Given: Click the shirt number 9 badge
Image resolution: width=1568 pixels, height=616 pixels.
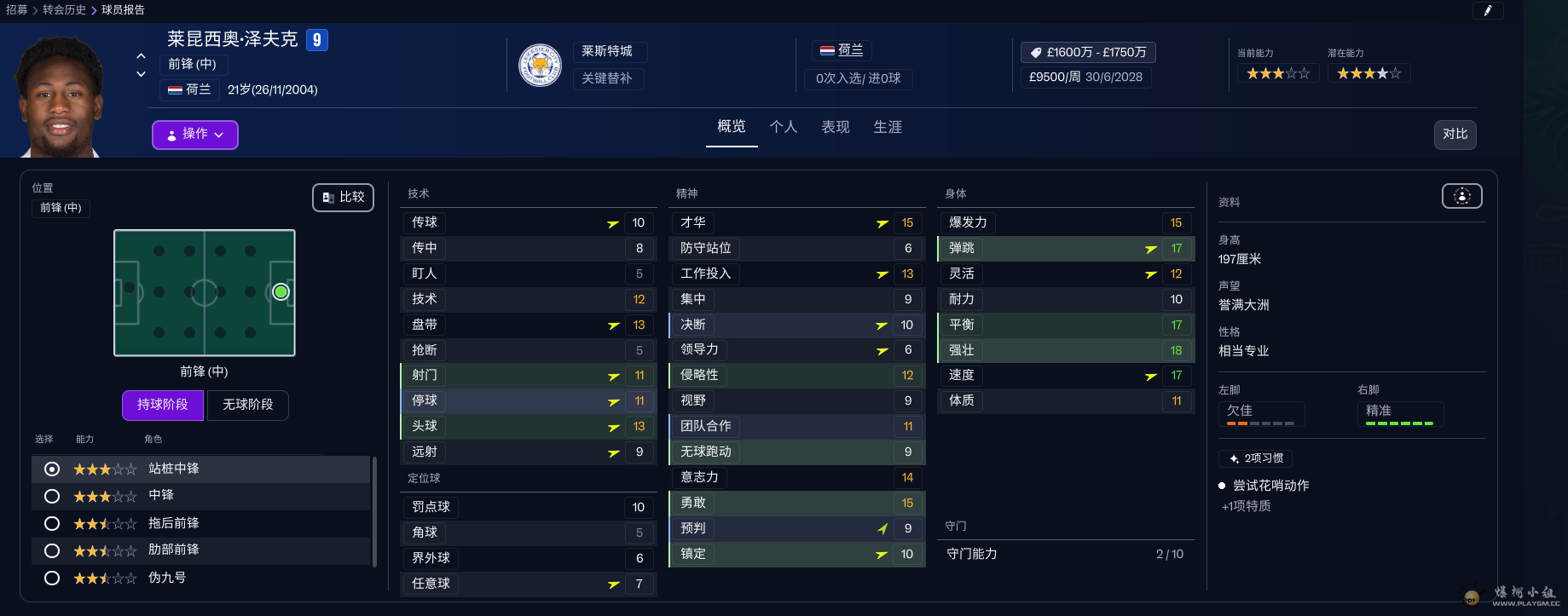Looking at the screenshot, I should 316,39.
